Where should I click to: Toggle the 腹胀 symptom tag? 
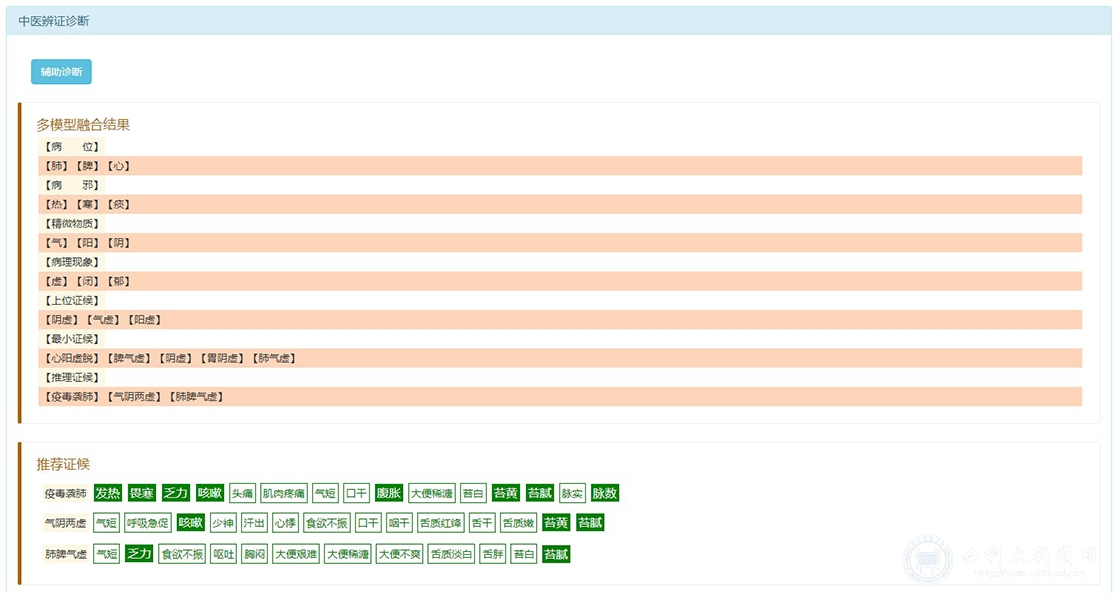(389, 493)
